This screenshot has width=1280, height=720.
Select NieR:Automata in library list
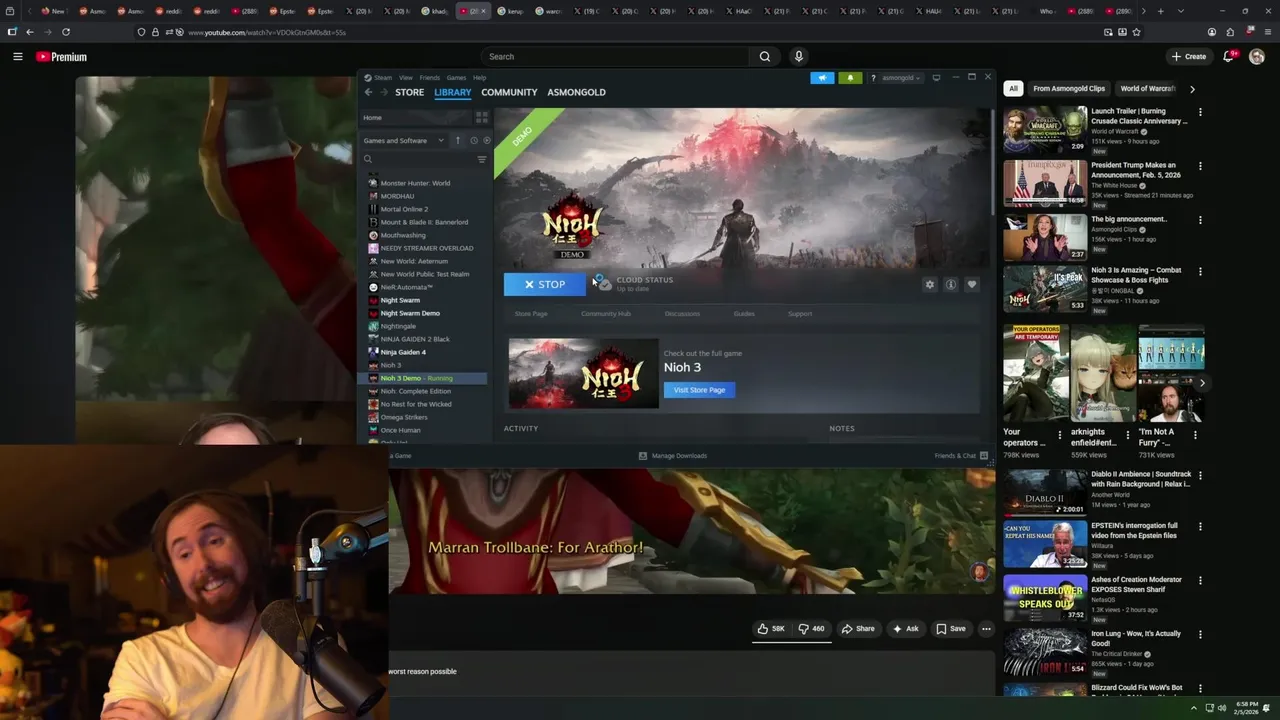pyautogui.click(x=406, y=287)
